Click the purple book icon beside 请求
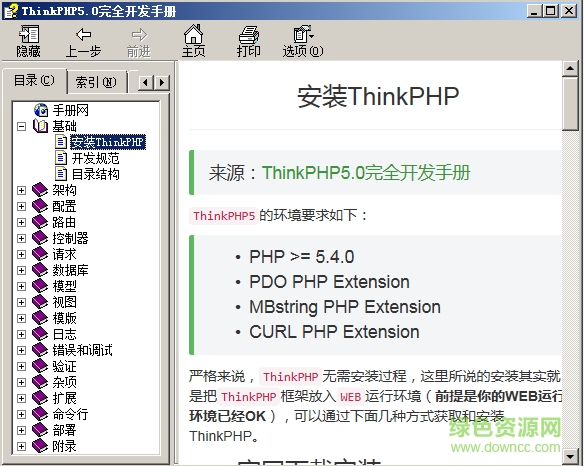The image size is (584, 466). [x=40, y=254]
